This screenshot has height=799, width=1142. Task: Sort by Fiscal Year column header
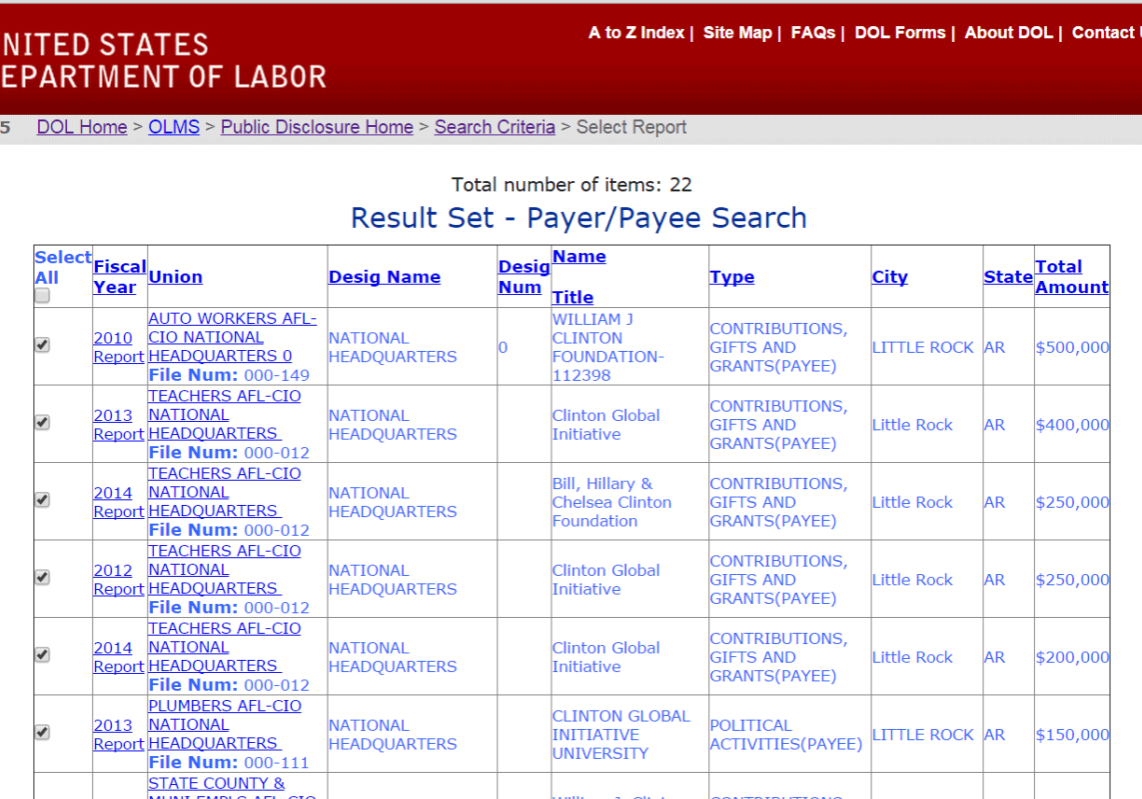119,277
